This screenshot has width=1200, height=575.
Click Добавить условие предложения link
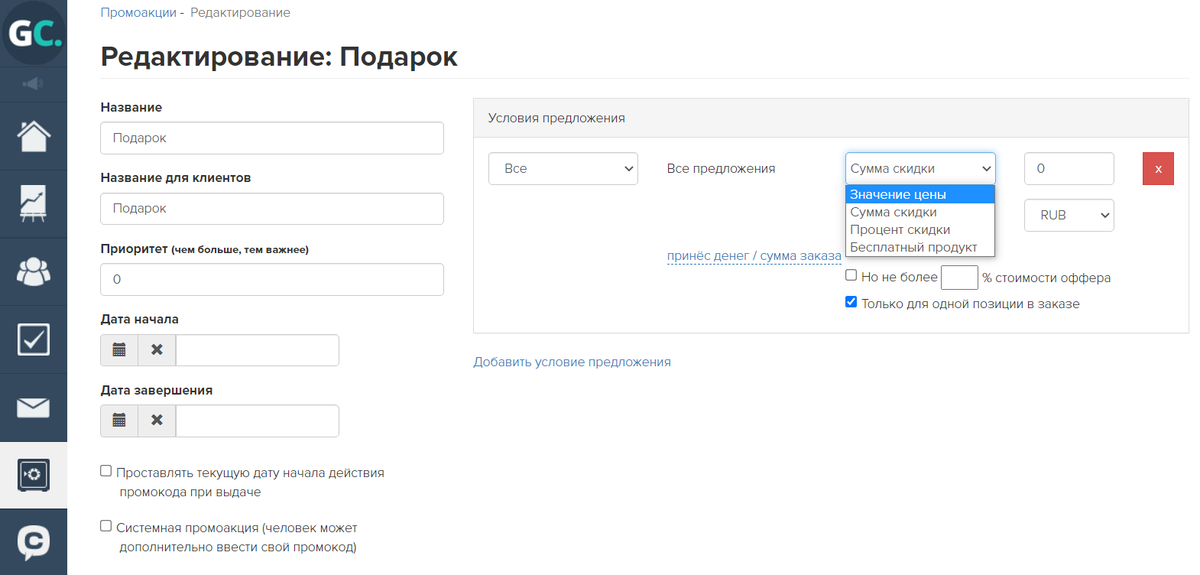[572, 362]
